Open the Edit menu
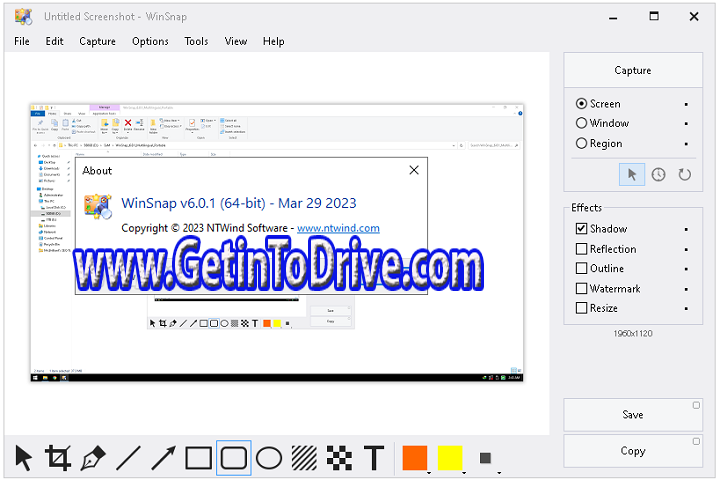 click(x=54, y=41)
